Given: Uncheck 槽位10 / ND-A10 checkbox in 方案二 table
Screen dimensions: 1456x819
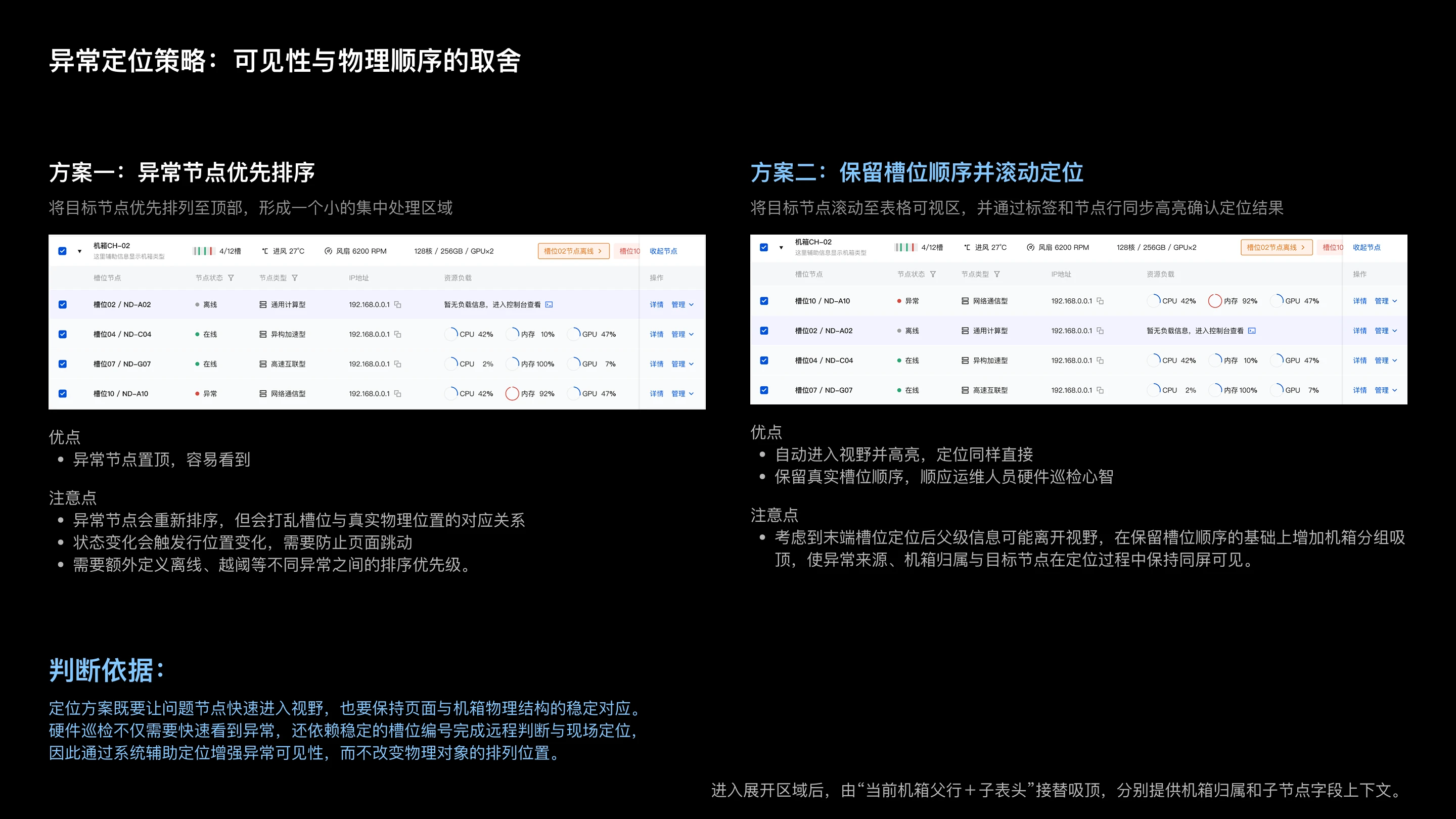Looking at the screenshot, I should coord(764,301).
